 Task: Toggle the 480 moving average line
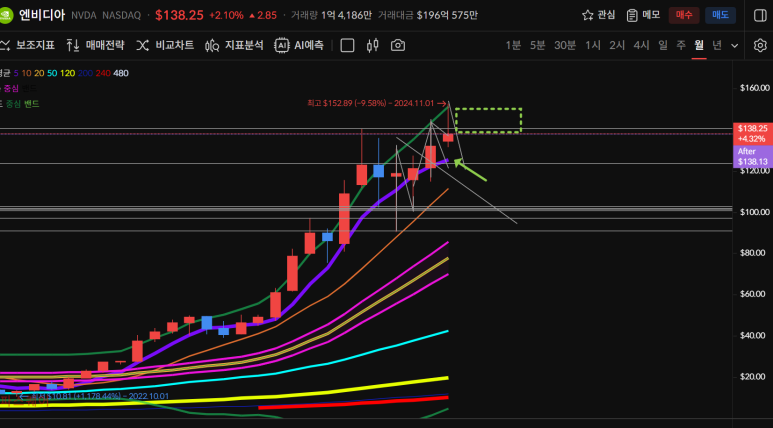pyautogui.click(x=121, y=73)
